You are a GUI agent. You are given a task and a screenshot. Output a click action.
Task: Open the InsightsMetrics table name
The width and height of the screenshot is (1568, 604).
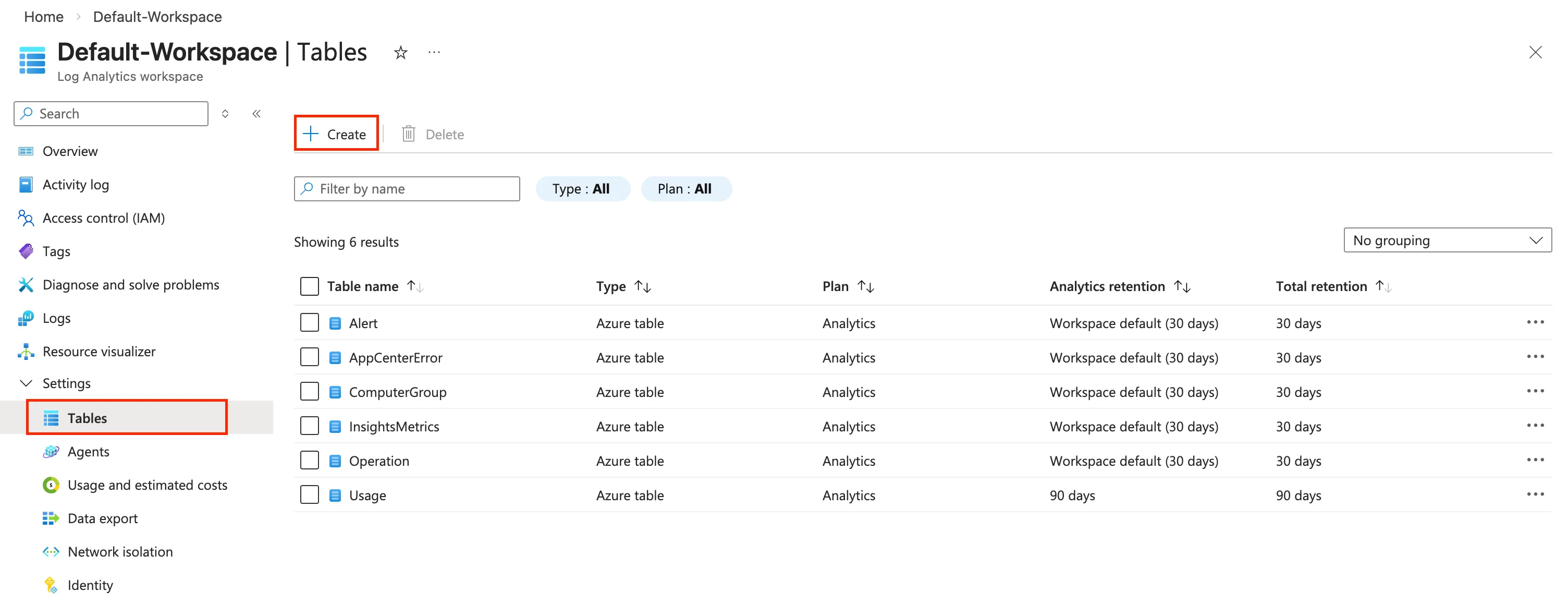394,426
